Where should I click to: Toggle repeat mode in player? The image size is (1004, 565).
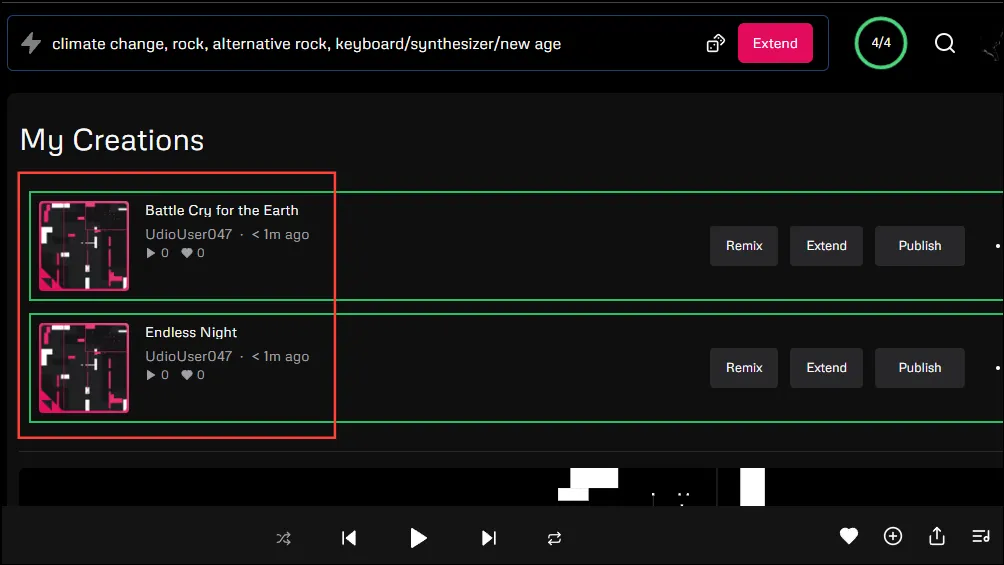coord(554,538)
